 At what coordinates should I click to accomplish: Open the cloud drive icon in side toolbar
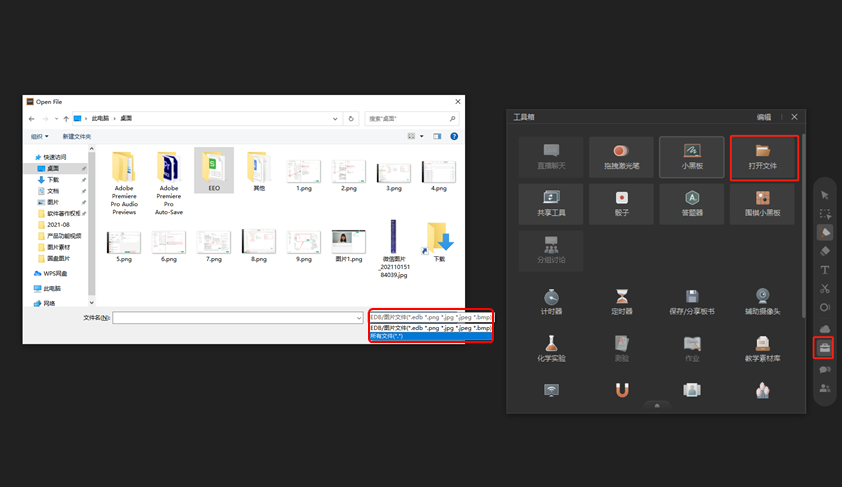point(825,329)
